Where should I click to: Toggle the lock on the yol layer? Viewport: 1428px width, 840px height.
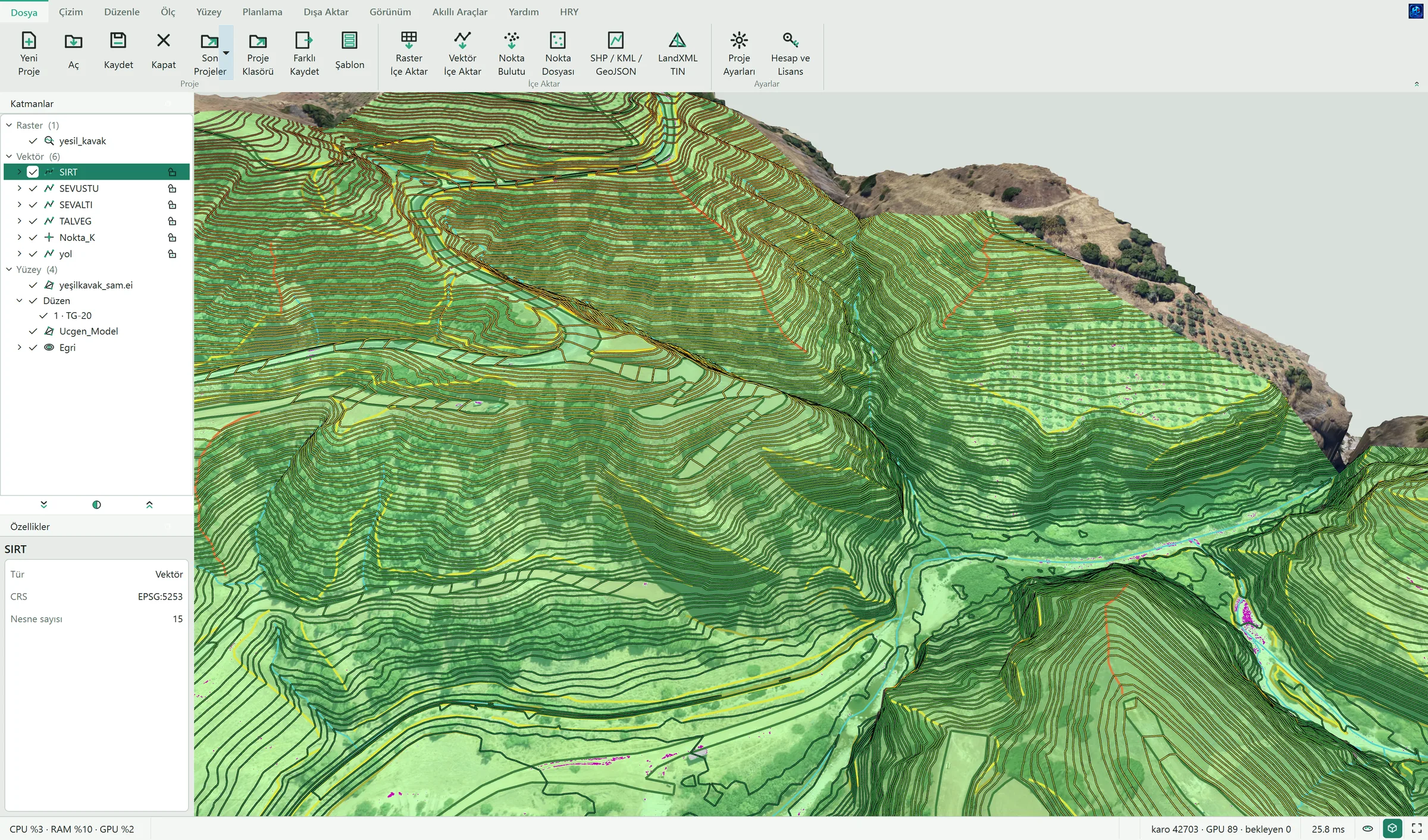172,254
